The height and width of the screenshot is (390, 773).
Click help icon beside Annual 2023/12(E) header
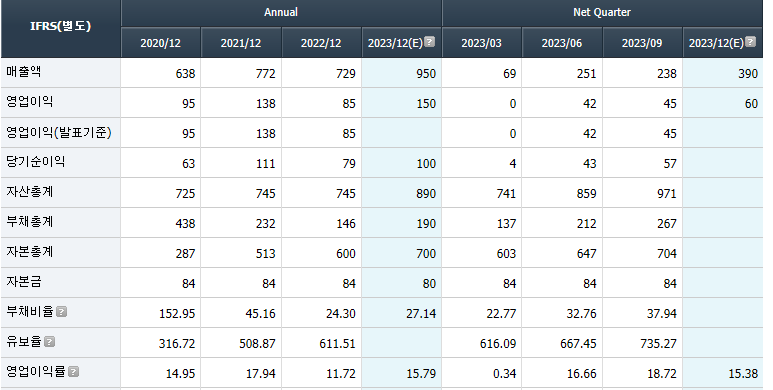click(x=430, y=42)
